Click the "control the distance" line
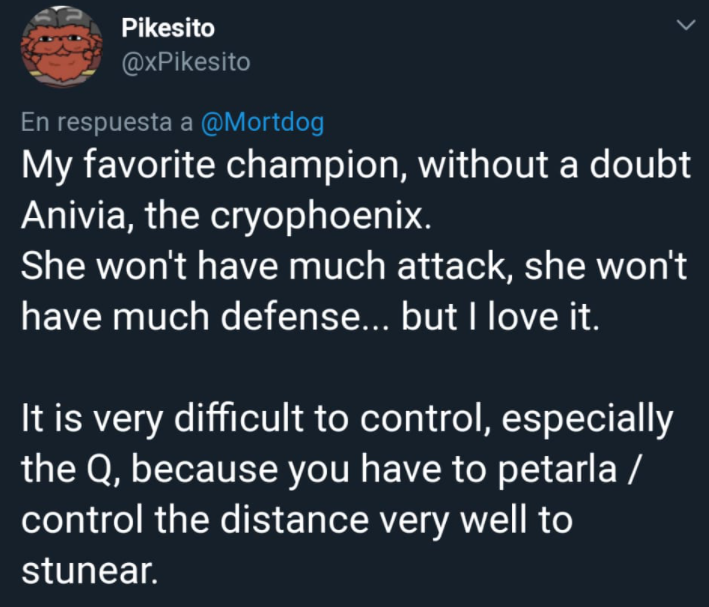The image size is (709, 607). pyautogui.click(x=297, y=520)
